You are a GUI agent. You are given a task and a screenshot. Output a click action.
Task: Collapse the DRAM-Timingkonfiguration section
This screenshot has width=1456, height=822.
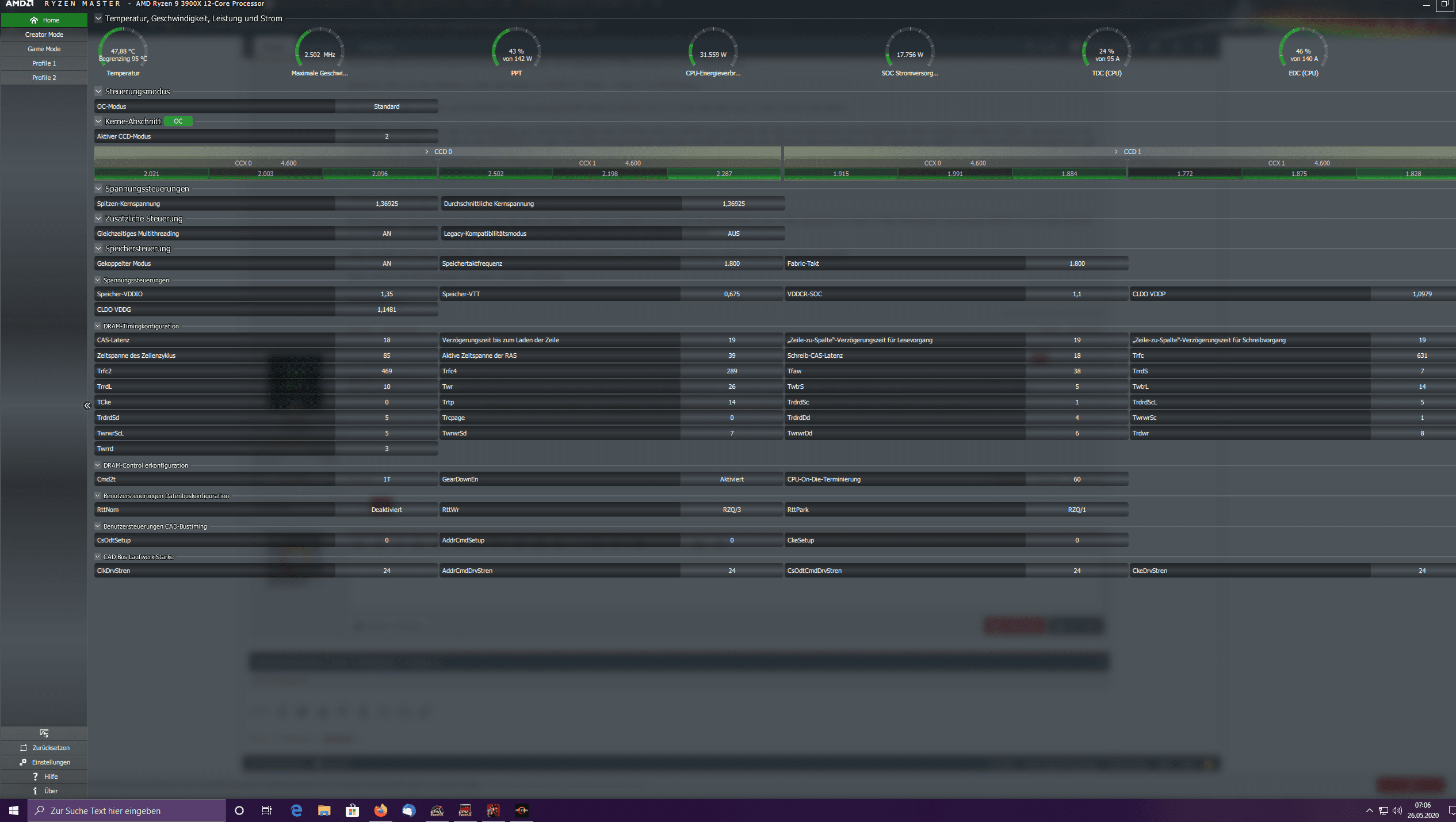[x=98, y=326]
